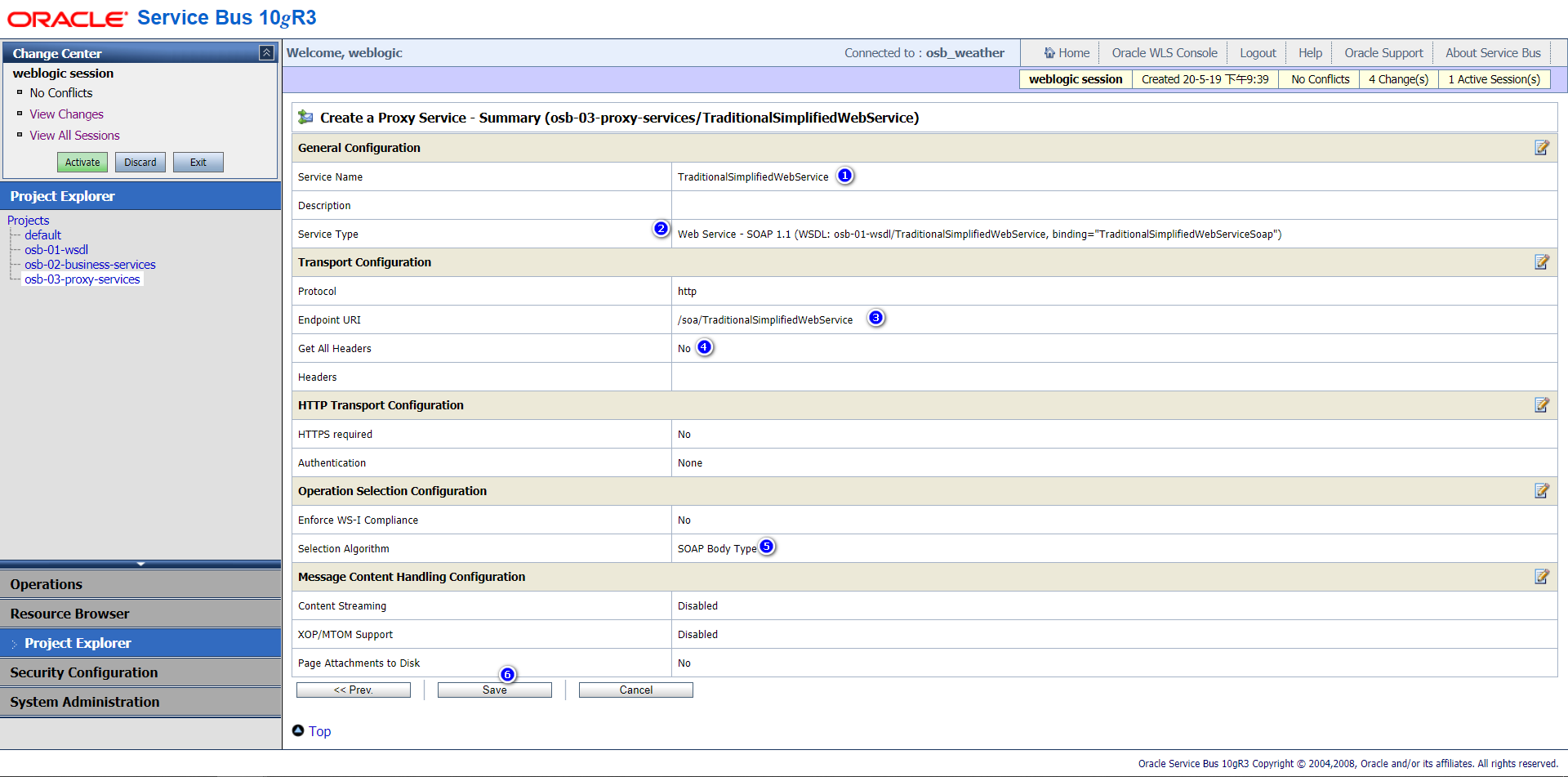The image size is (1568, 777).
Task: Cancel the proxy service creation
Action: pyautogui.click(x=636, y=690)
